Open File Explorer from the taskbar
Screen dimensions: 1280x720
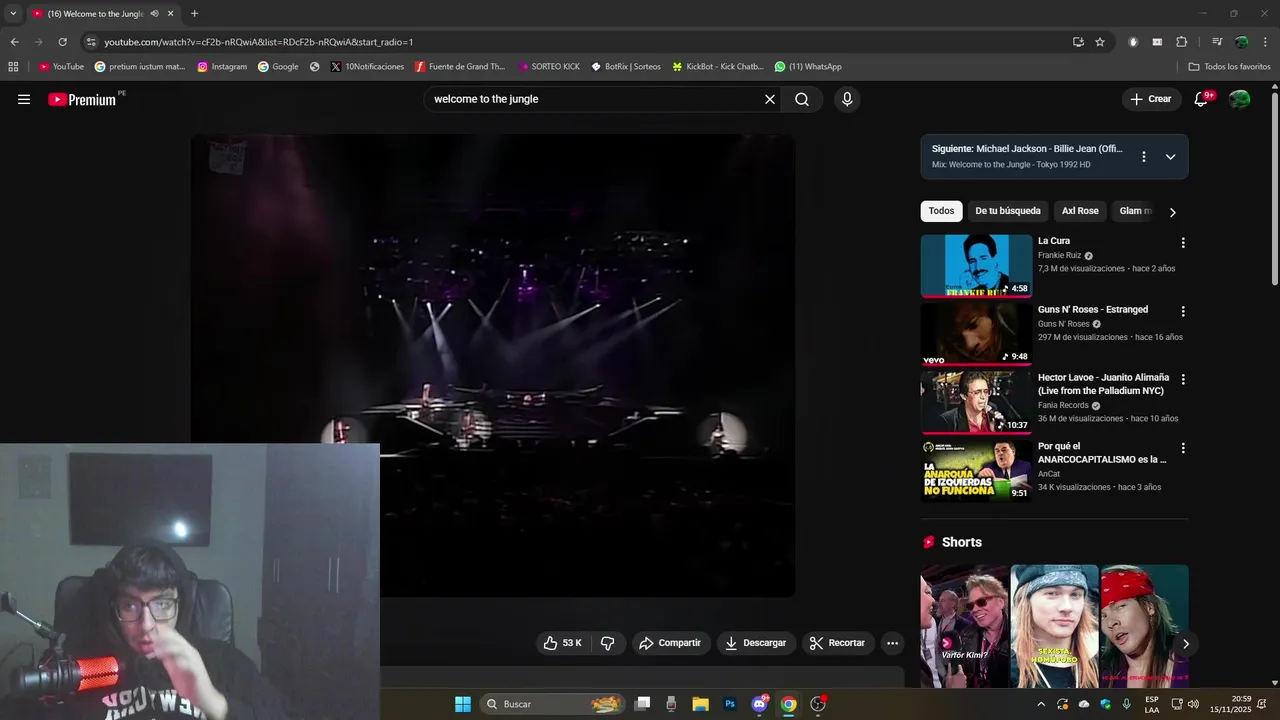(x=701, y=704)
